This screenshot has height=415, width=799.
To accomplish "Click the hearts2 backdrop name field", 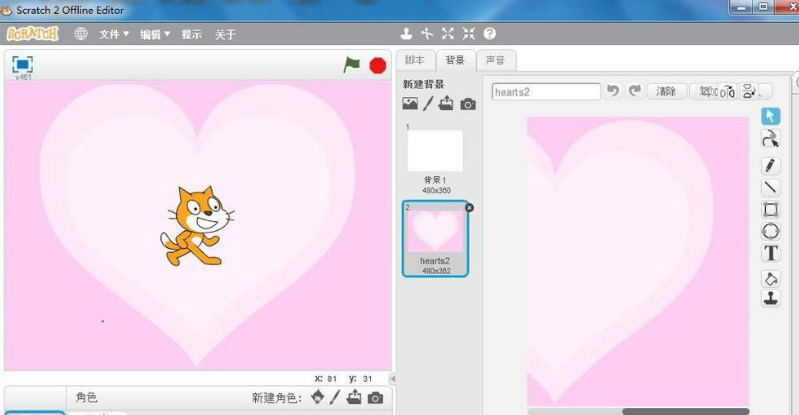I will tap(546, 91).
